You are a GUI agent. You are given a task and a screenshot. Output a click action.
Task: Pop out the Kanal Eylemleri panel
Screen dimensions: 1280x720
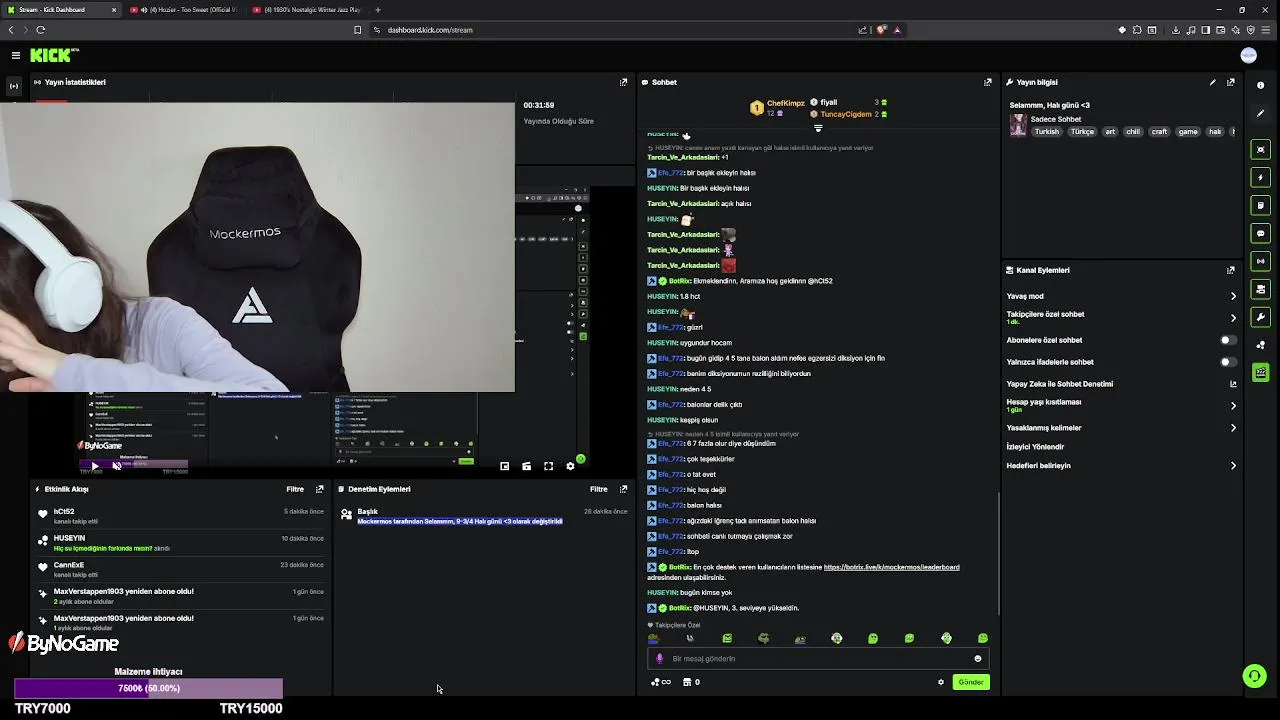(x=1230, y=270)
